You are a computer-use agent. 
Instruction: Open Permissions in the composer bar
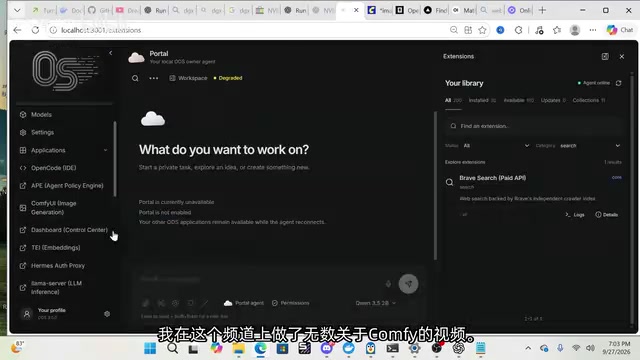(x=291, y=303)
